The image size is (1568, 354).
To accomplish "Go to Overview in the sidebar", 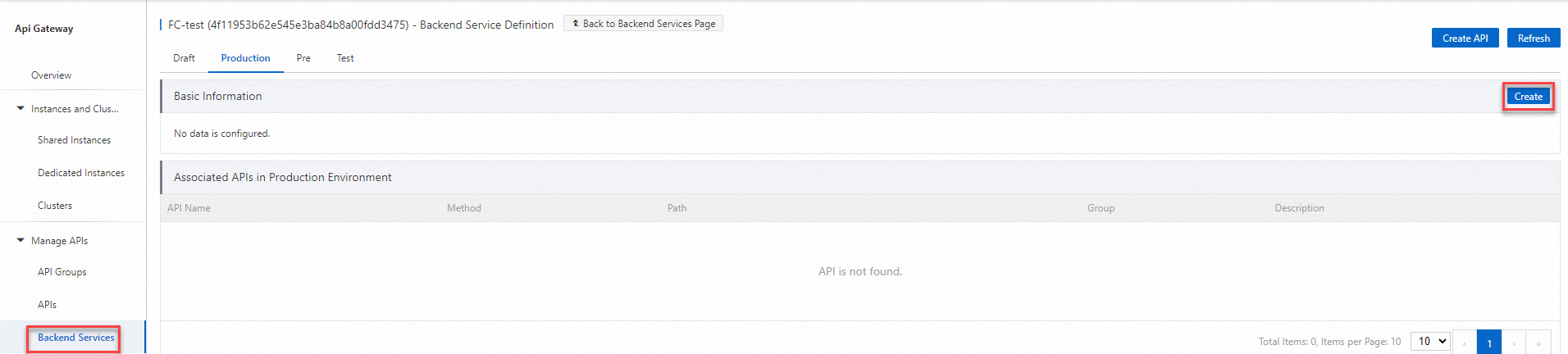I will (51, 75).
